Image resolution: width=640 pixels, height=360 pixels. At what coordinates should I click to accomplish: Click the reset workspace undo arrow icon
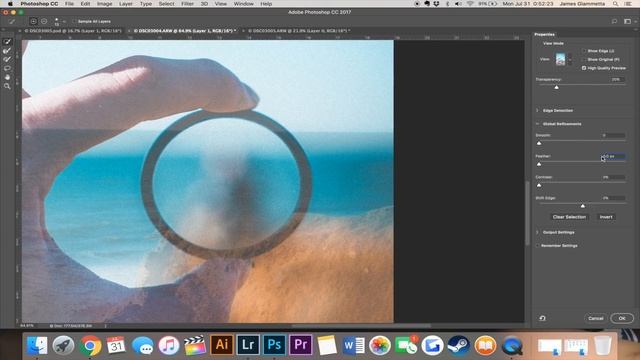pyautogui.click(x=542, y=318)
